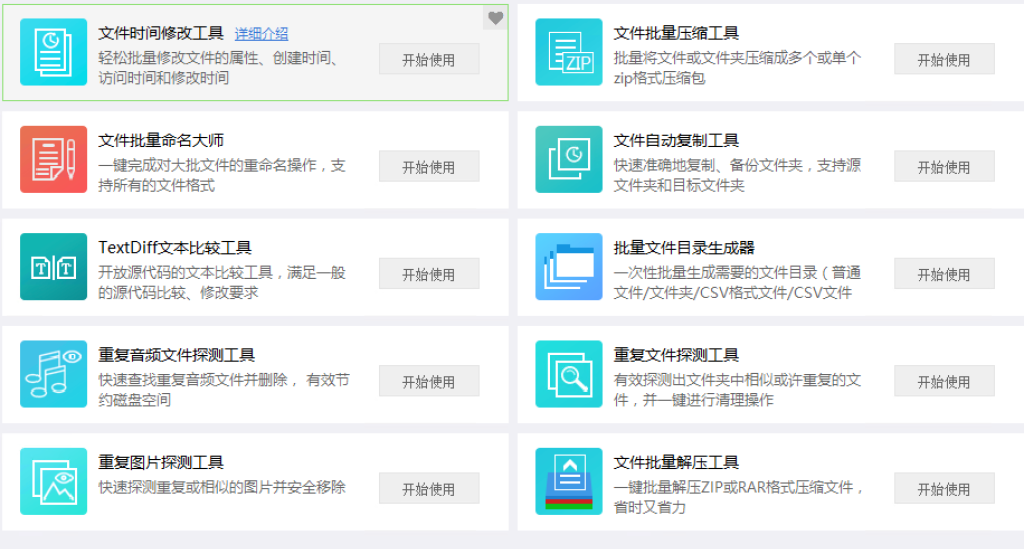The image size is (1024, 549).
Task: Click the 重复文件探测工具 magnifier icon
Action: [x=568, y=374]
